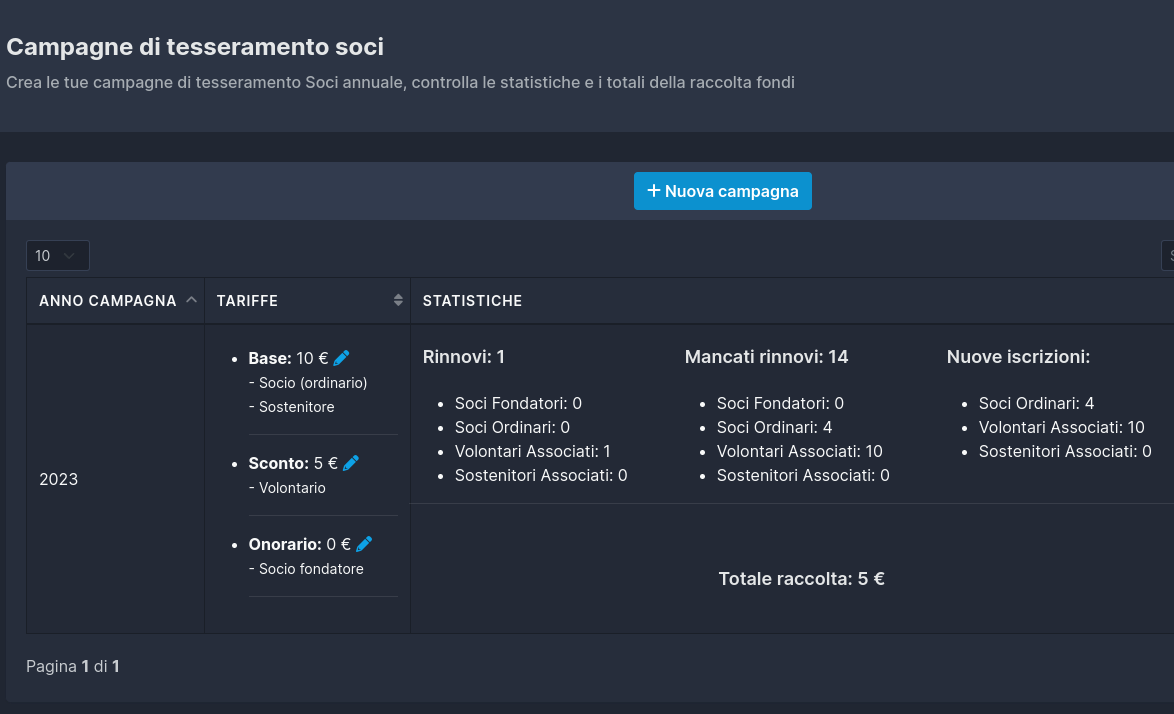Viewport: 1174px width, 714px height.
Task: Click the partially visible search field at right
Action: [x=1167, y=256]
